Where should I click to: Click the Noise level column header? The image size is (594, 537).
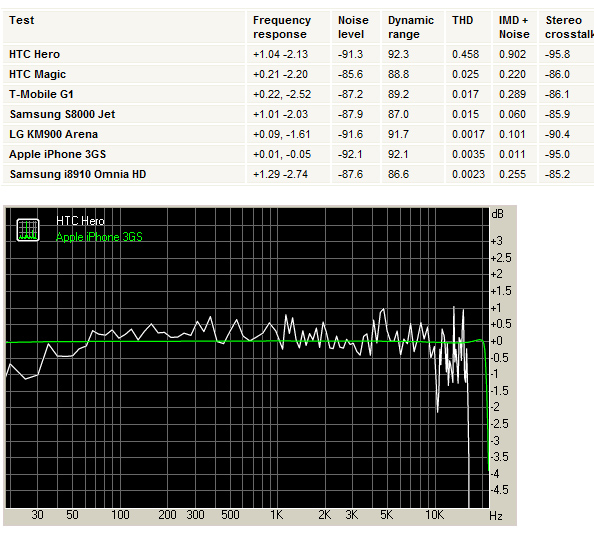coord(353,27)
